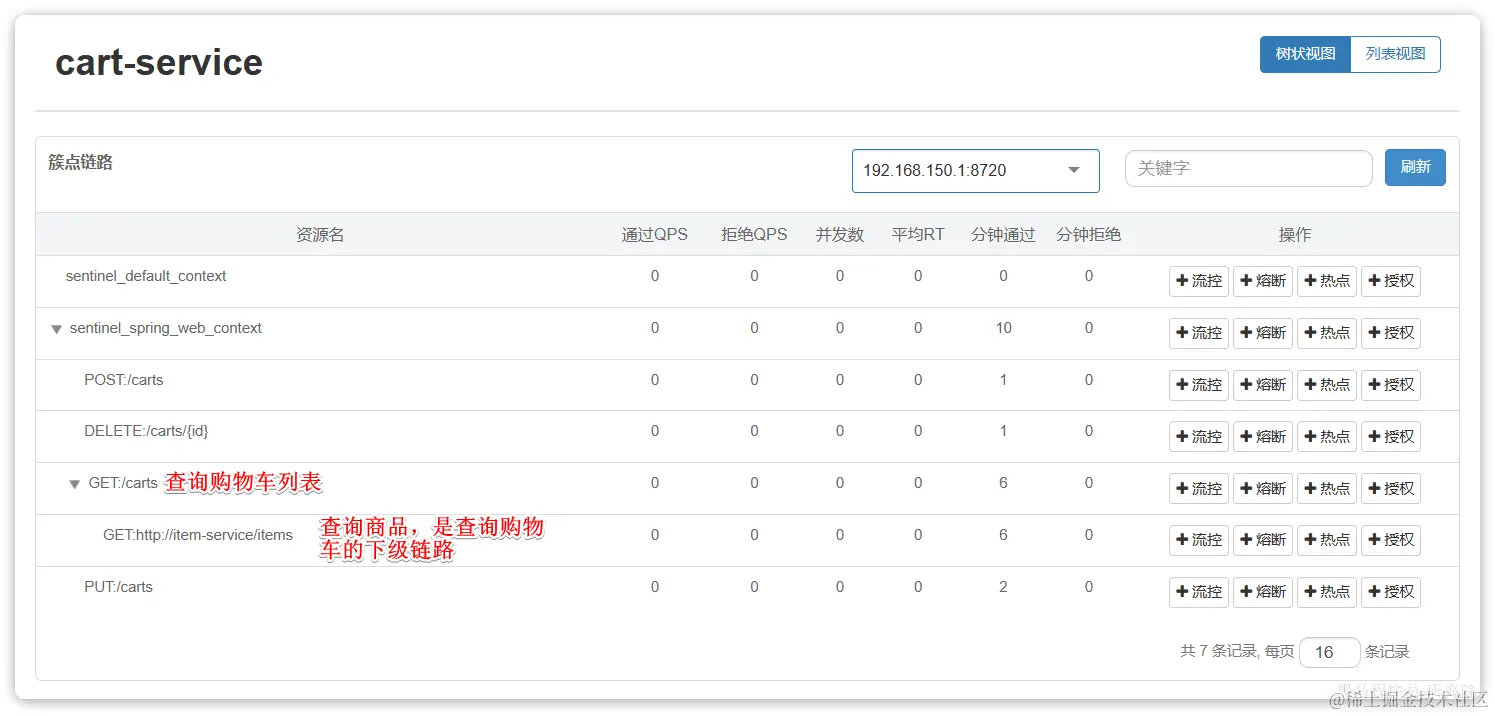This screenshot has width=1495, height=716.
Task: Select the GET:http://item-service/items resource name
Action: coord(198,535)
